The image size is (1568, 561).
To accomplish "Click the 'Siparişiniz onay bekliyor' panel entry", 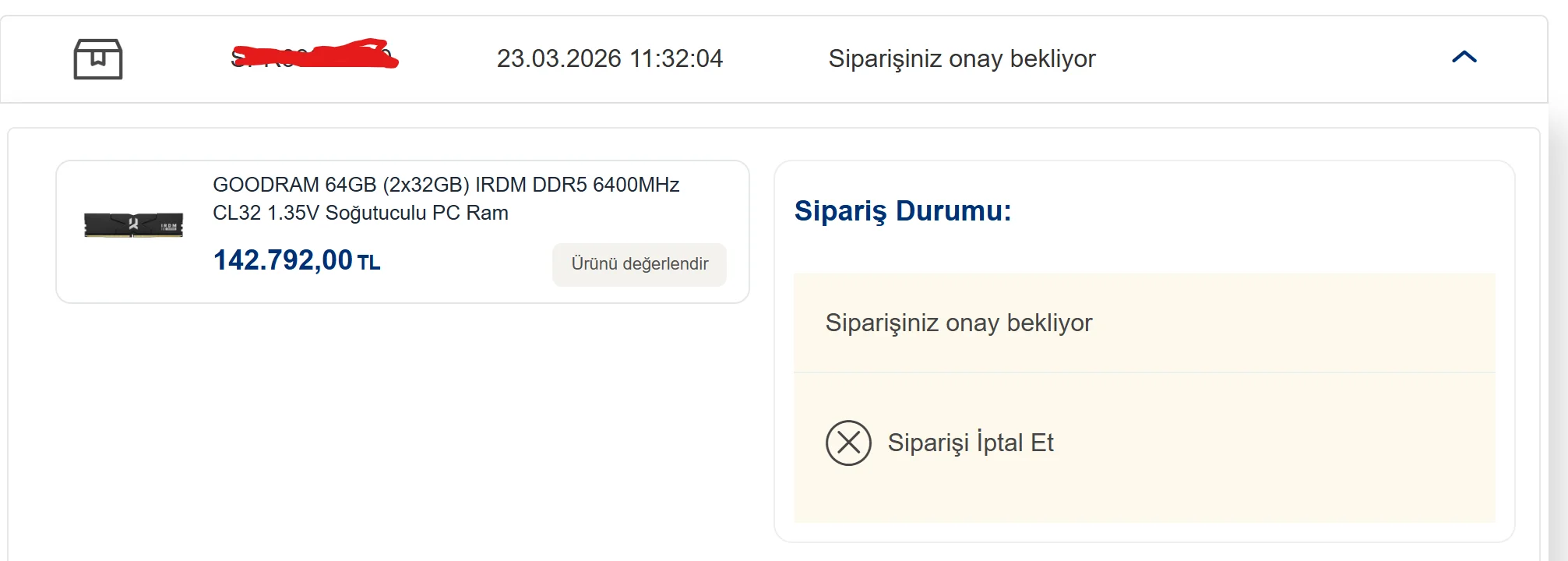I will [960, 322].
